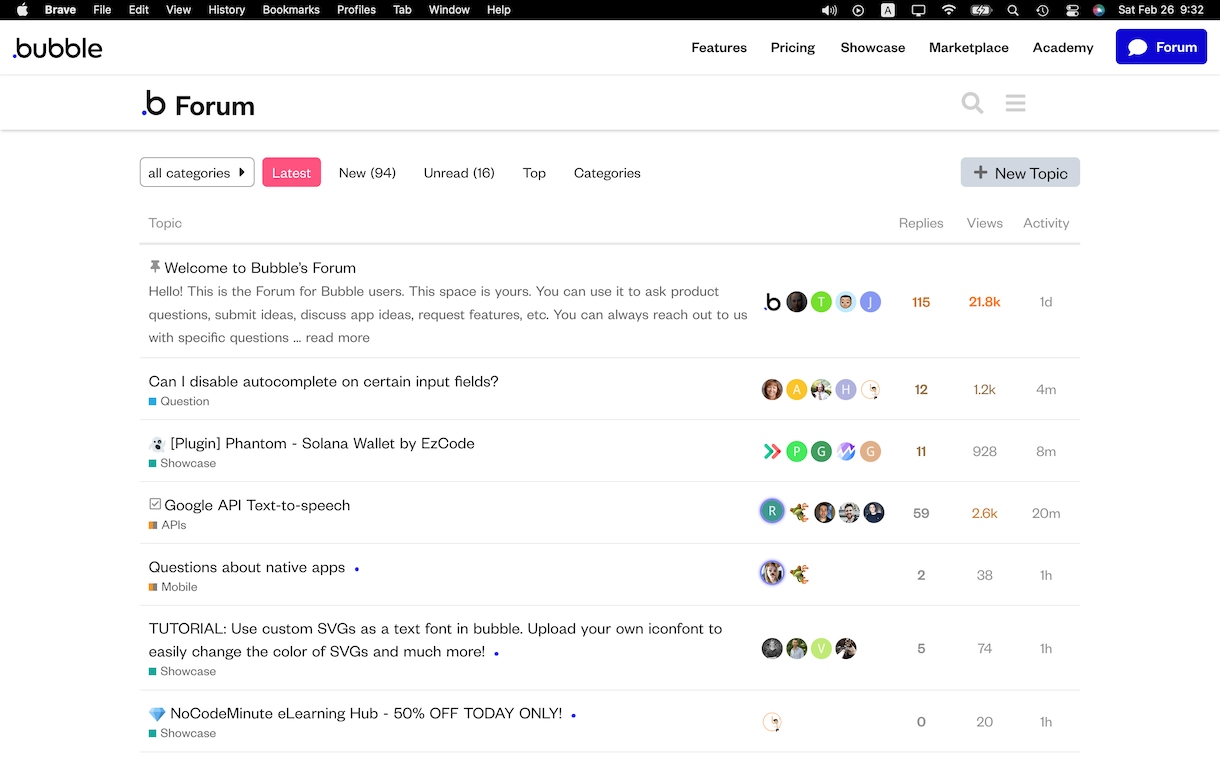Screen dimensions: 1220x763
Task: Click the battery icon in the menu bar
Action: (x=981, y=10)
